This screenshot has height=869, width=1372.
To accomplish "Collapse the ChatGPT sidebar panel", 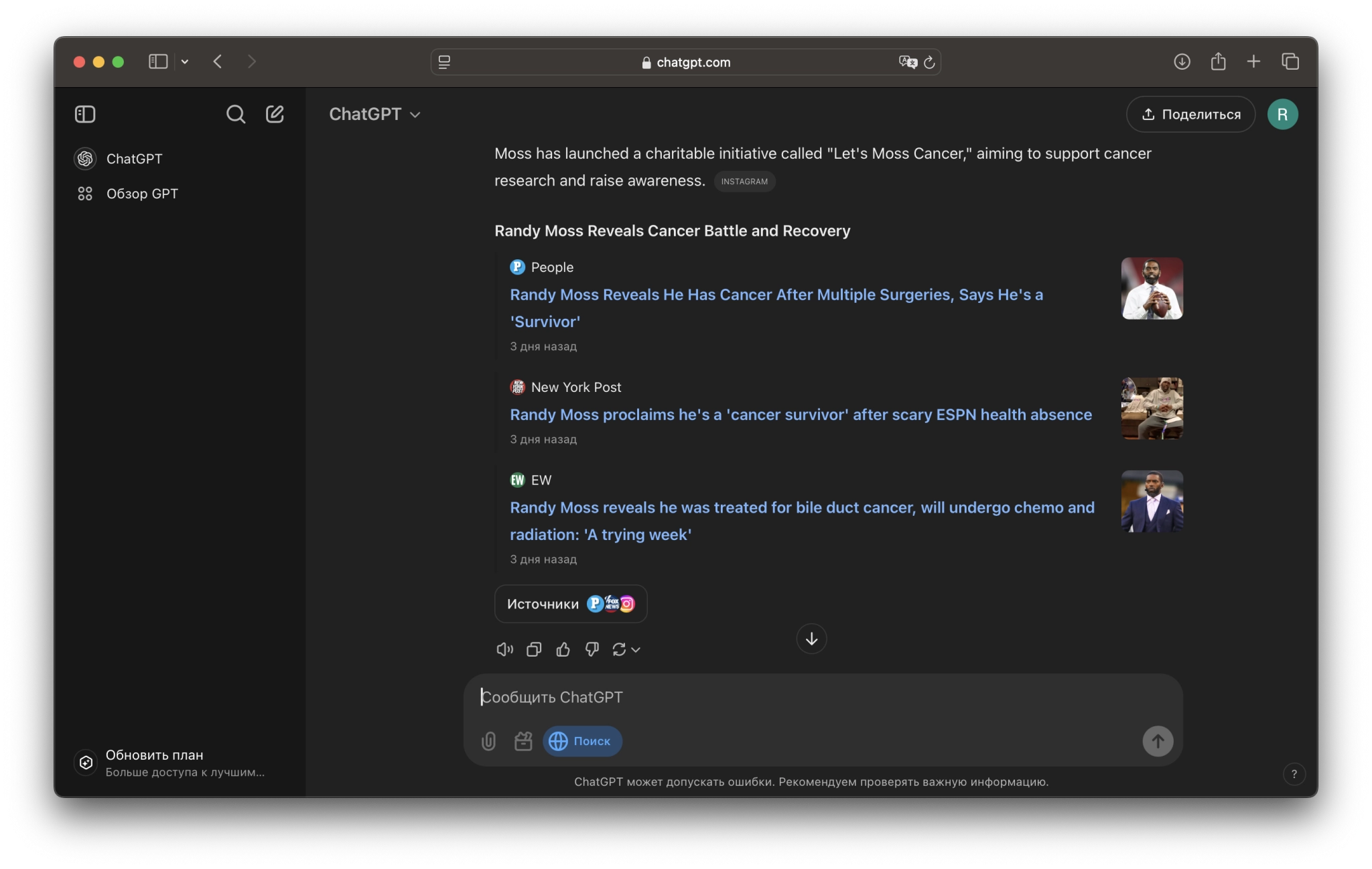I will coord(85,115).
